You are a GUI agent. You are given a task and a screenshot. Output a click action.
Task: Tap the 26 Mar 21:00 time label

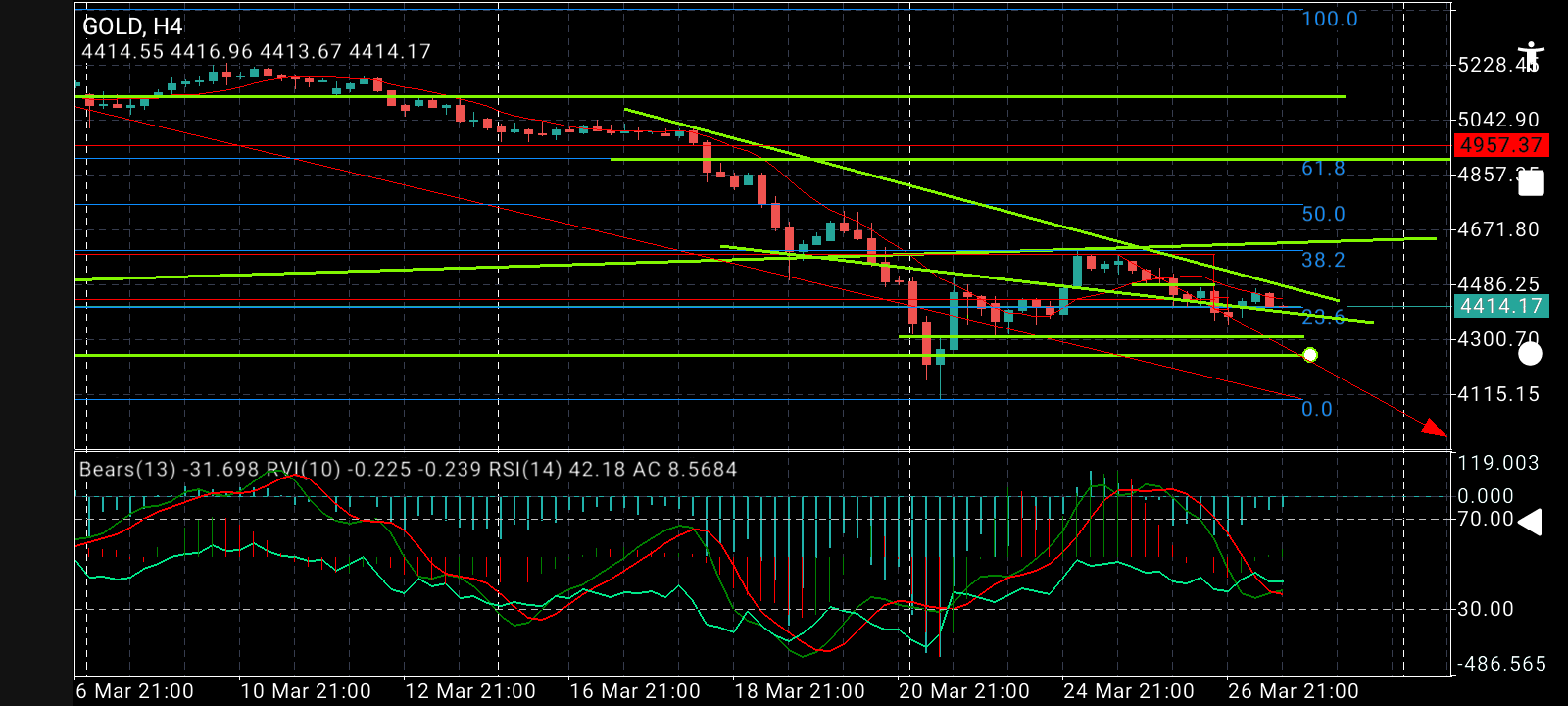[x=1294, y=691]
